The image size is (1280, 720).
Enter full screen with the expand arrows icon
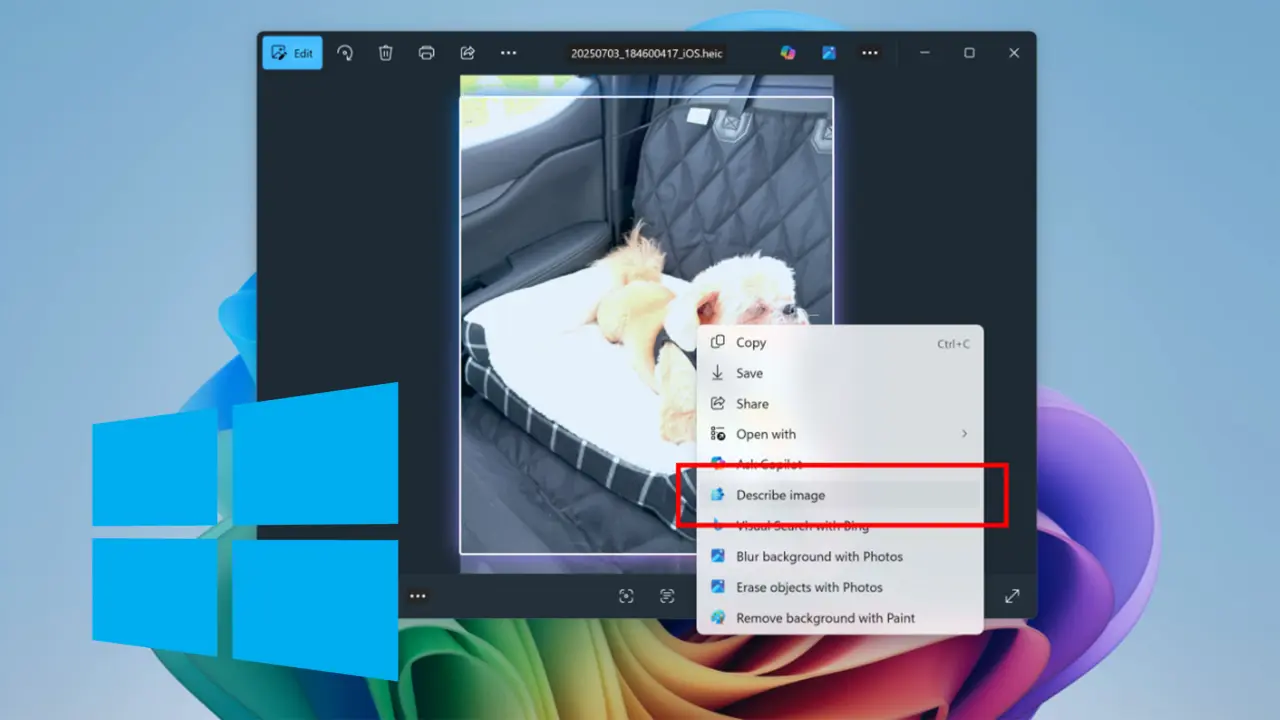[x=1012, y=596]
